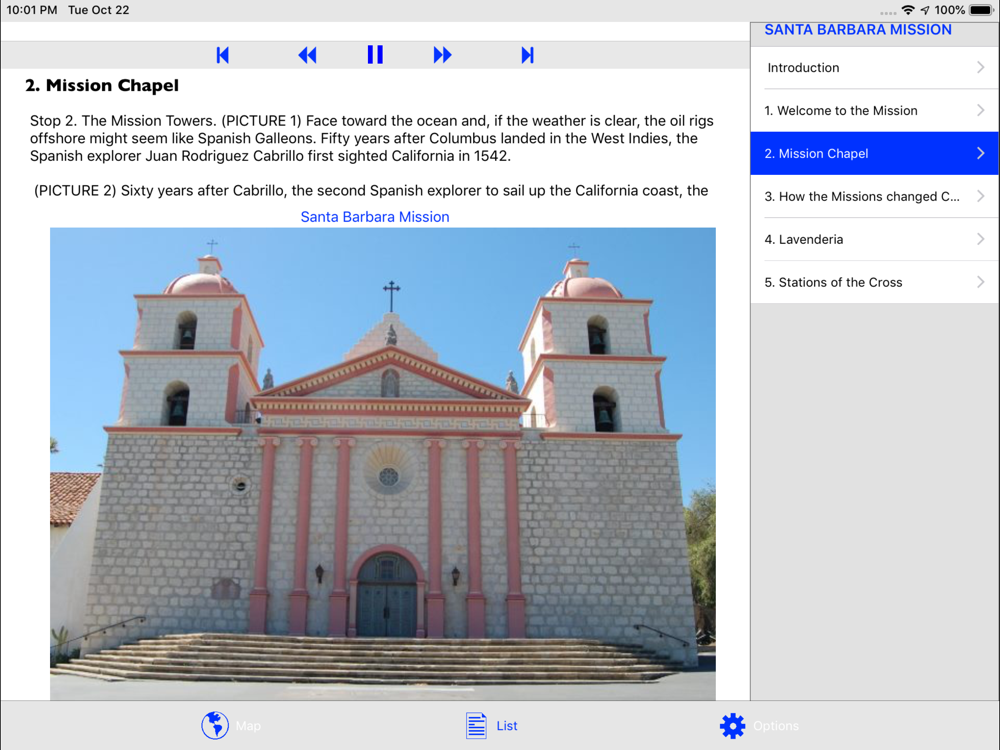Tap the location services arrow icon
The height and width of the screenshot is (750, 1000).
click(x=925, y=10)
